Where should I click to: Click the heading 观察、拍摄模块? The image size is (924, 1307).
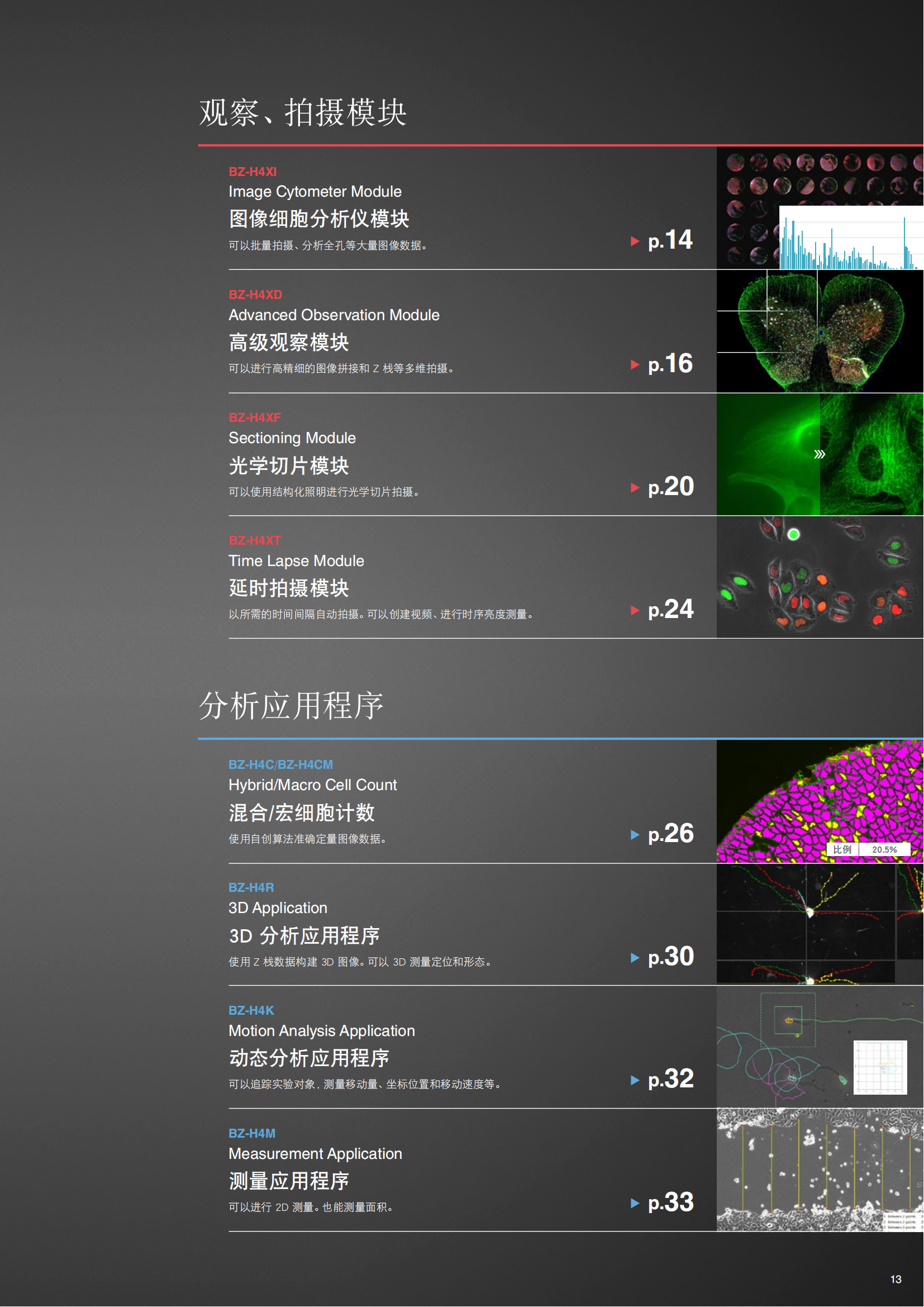[303, 113]
